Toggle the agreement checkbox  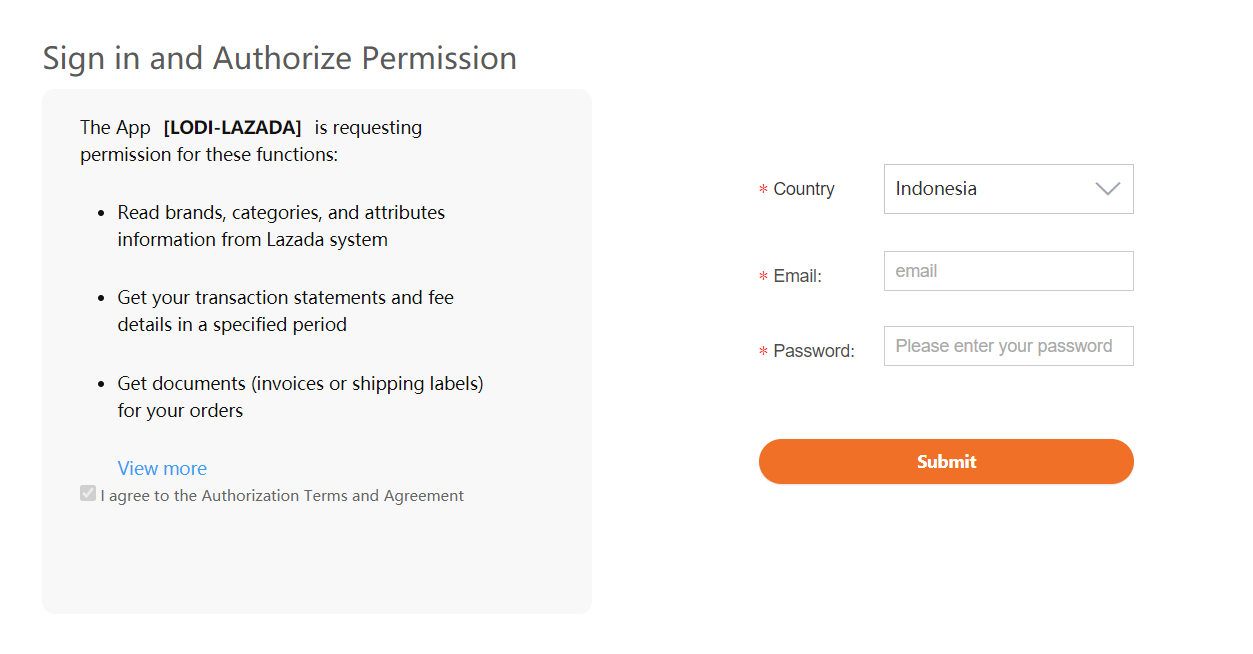coord(88,493)
